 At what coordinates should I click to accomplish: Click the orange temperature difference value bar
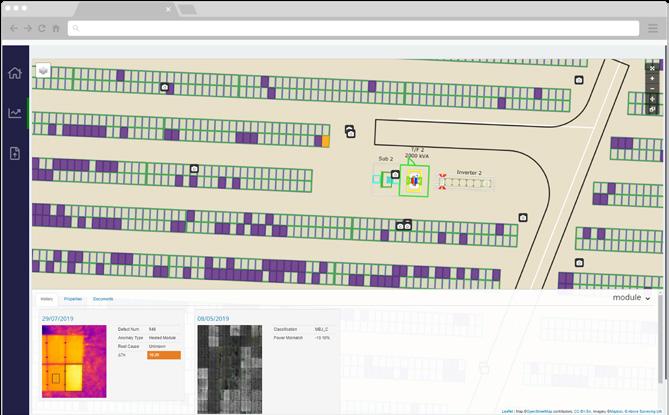tap(164, 355)
